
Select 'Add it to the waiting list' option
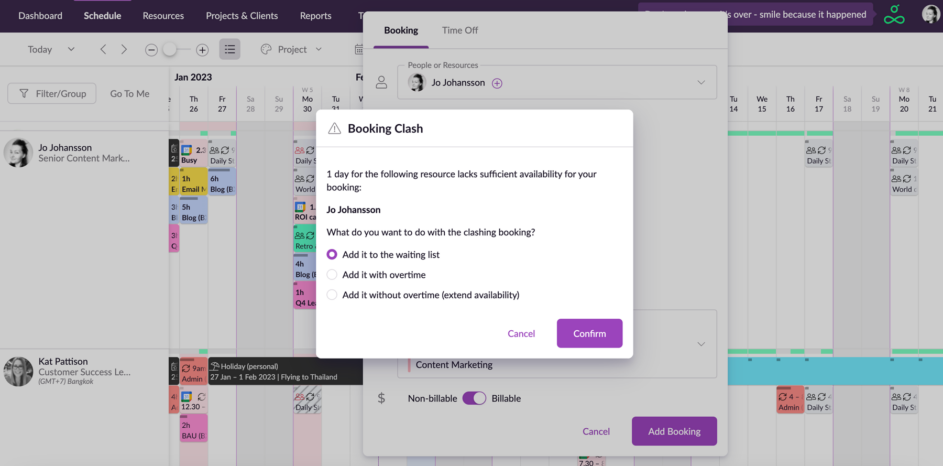331,254
